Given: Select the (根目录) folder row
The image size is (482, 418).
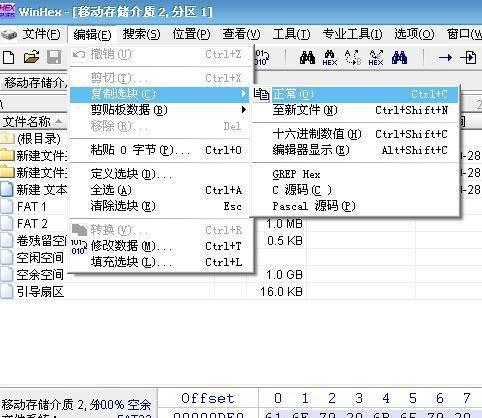Looking at the screenshot, I should [x=33, y=138].
